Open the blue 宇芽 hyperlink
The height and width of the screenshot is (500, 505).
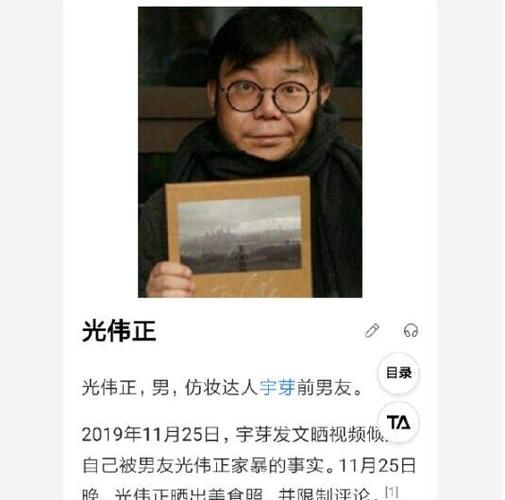(x=278, y=387)
